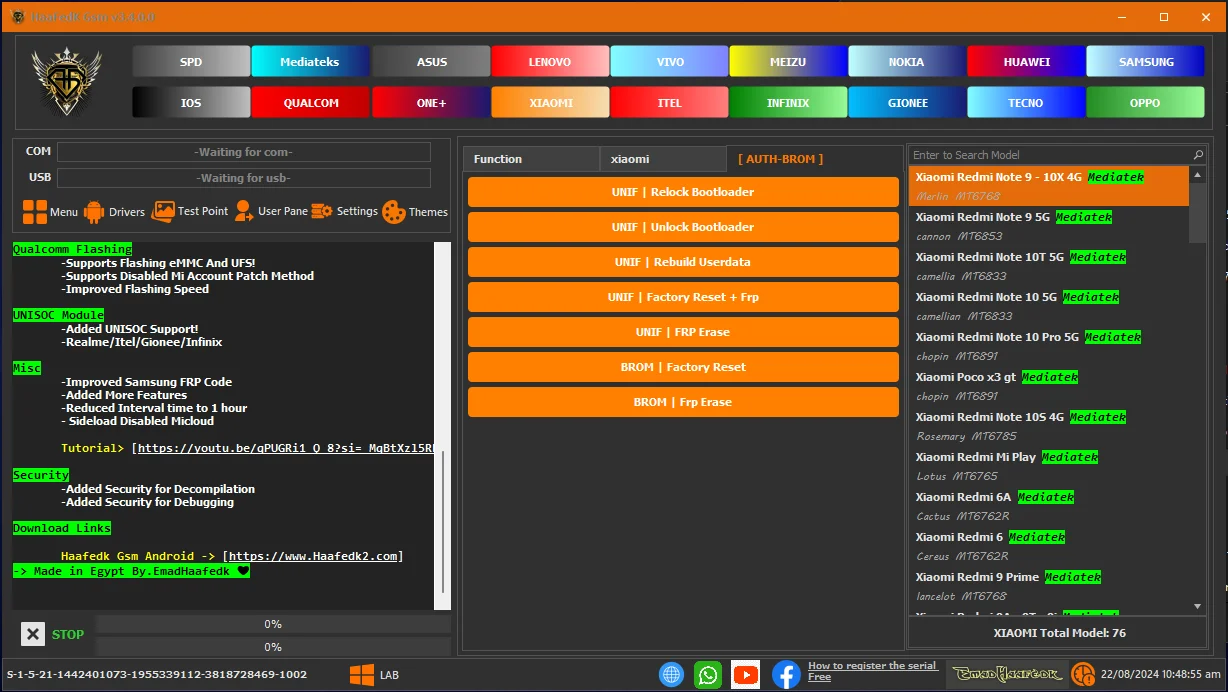Click the COM waiting status field
Viewport: 1228px width, 692px height.
pyautogui.click(x=244, y=152)
